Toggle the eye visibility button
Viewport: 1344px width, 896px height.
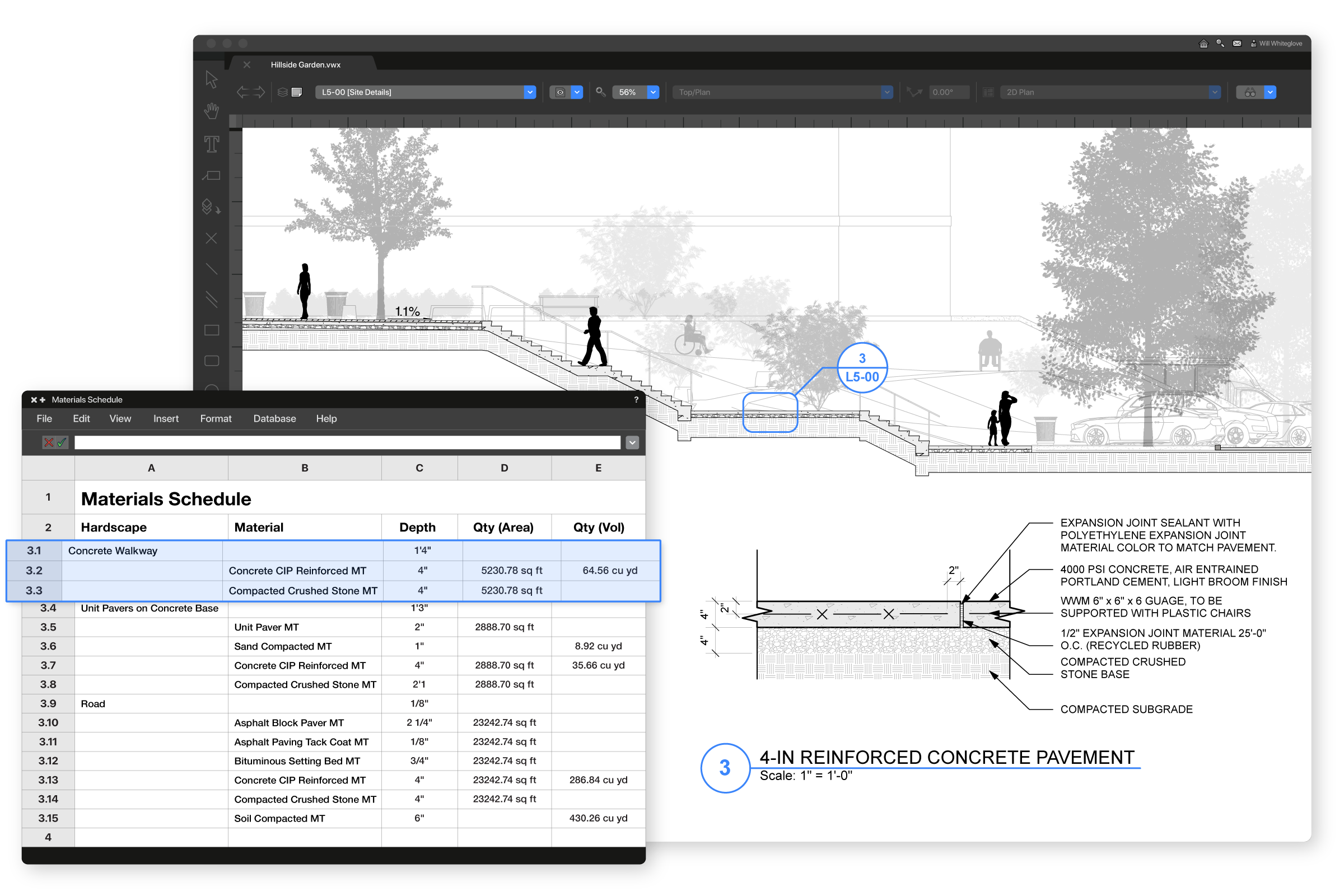pos(560,92)
